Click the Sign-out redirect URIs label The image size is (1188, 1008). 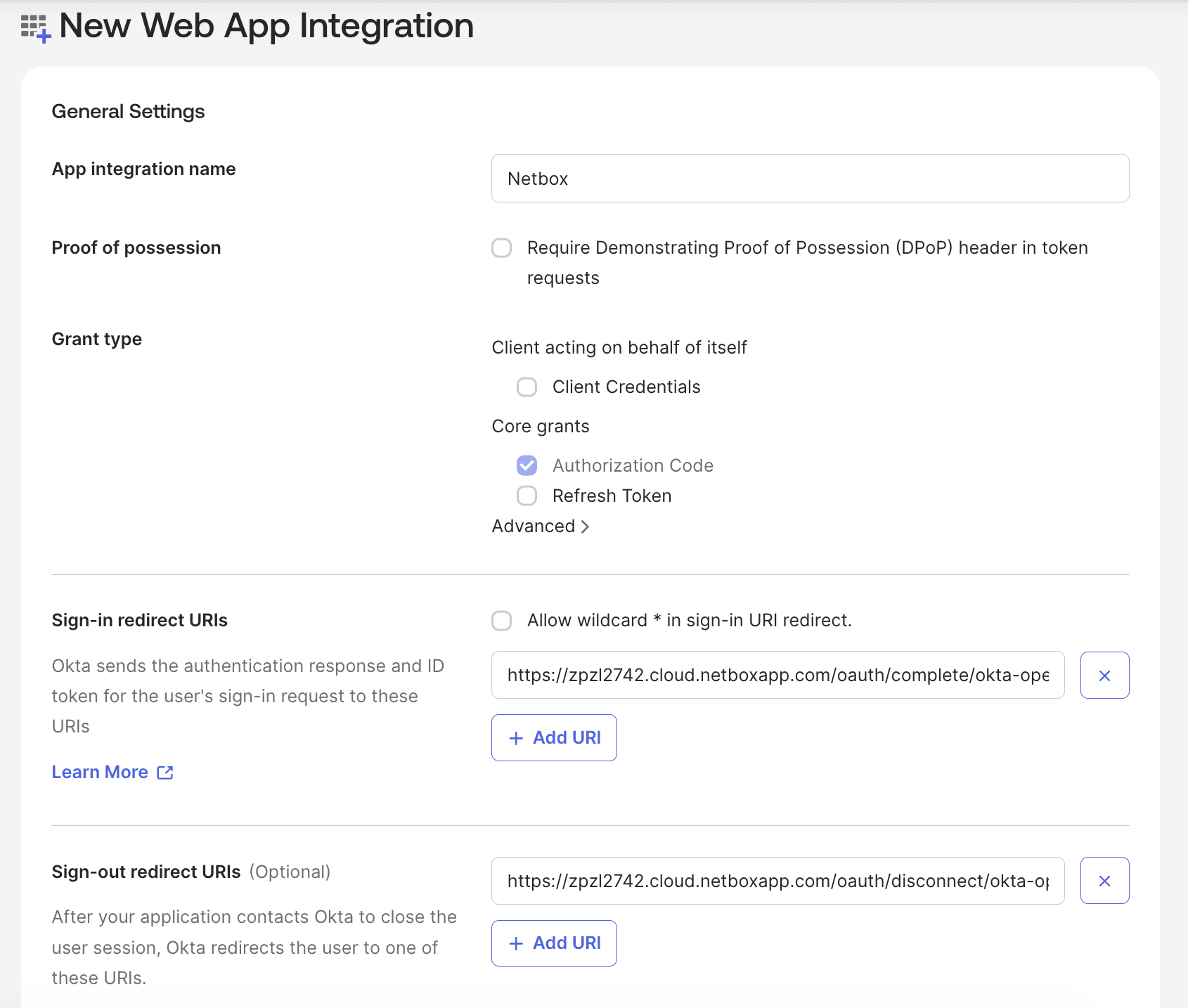[146, 872]
